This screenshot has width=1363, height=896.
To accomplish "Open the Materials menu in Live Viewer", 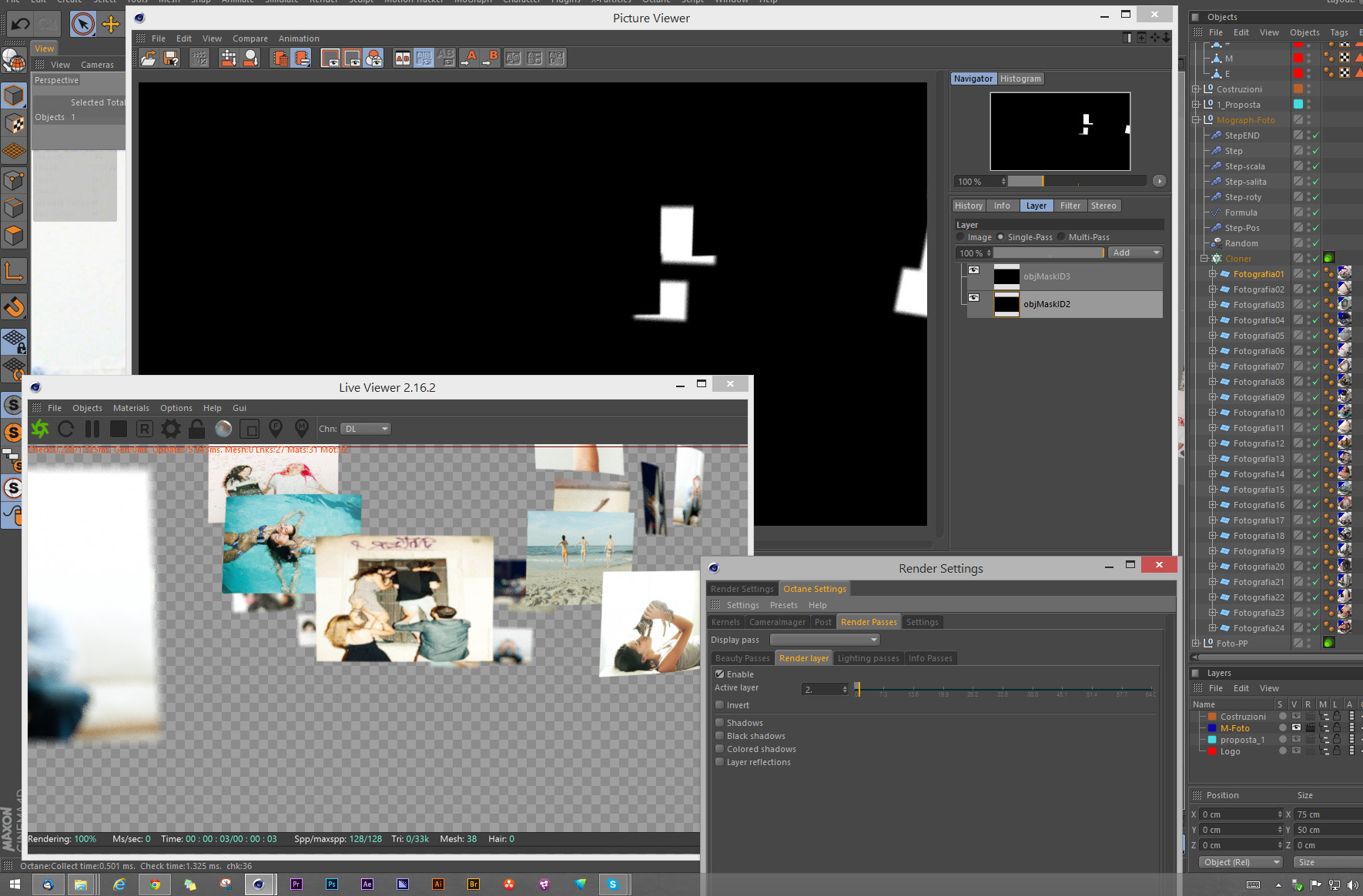I will tap(131, 408).
